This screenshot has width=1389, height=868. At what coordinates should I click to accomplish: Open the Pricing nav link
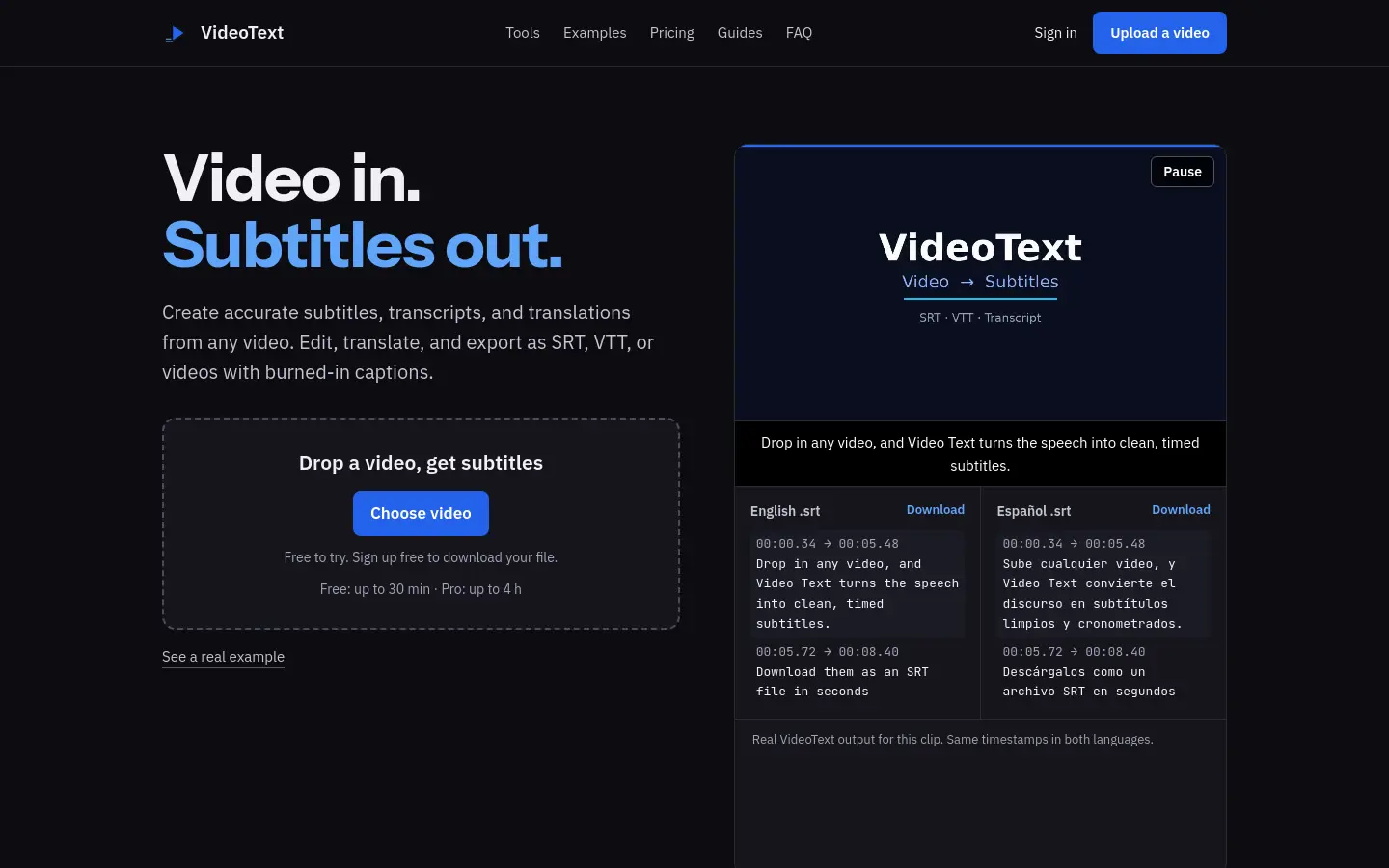671,33
